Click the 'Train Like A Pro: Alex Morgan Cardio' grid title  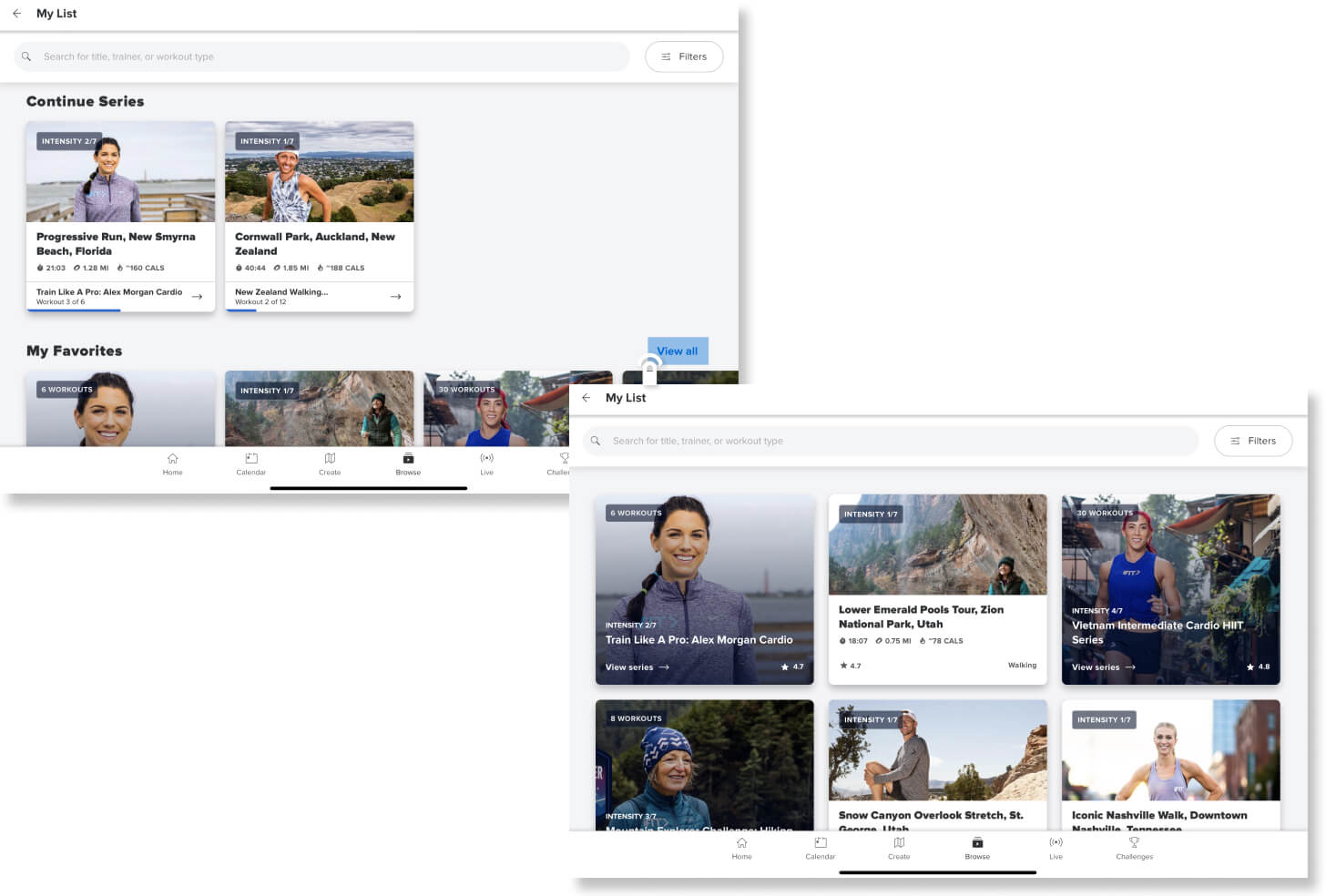tap(699, 640)
